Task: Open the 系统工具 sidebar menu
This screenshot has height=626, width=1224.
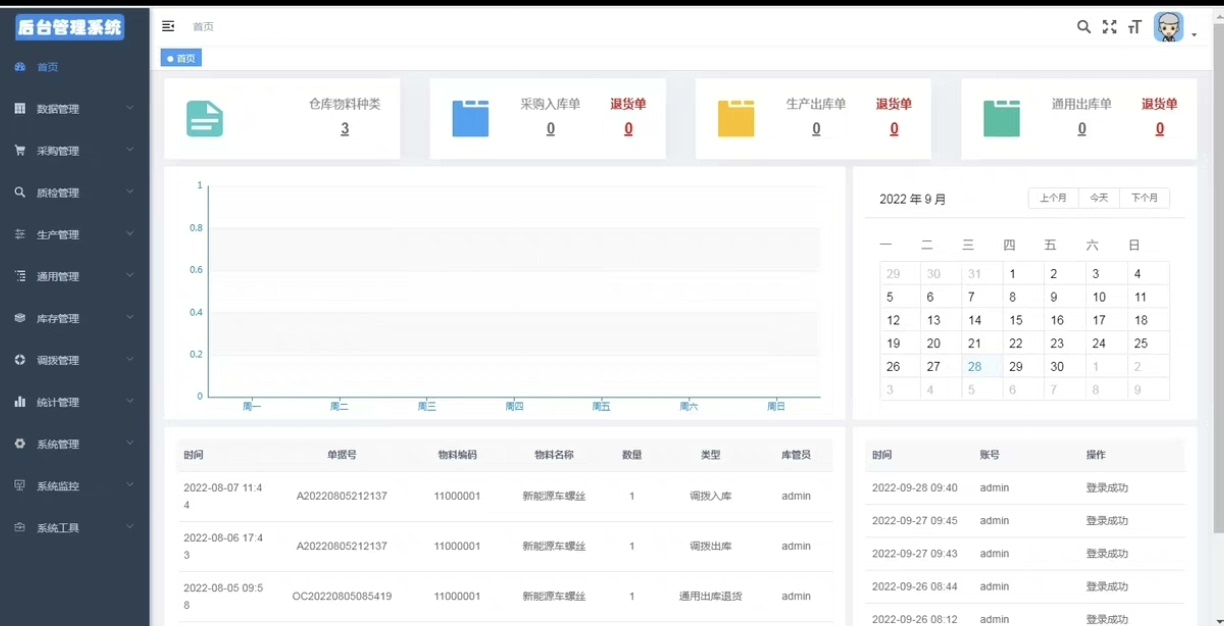Action: (x=75, y=528)
